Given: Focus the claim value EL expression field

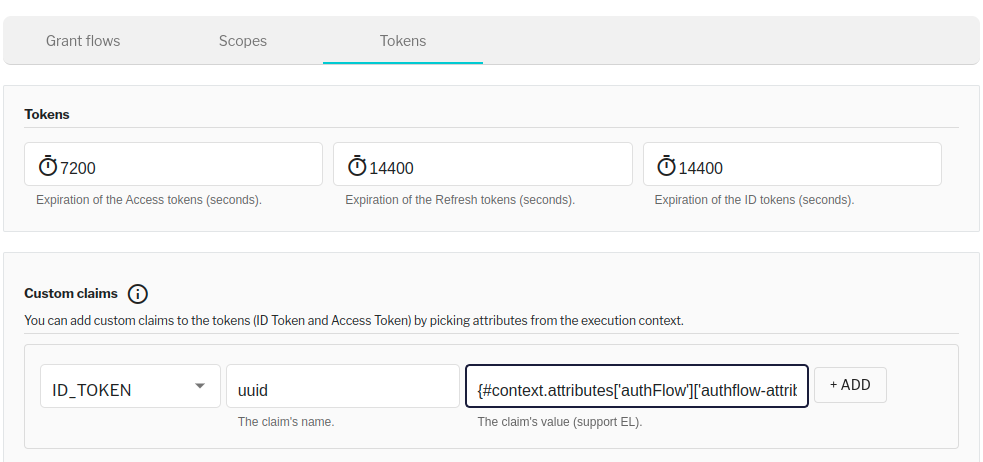Looking at the screenshot, I should (x=637, y=390).
